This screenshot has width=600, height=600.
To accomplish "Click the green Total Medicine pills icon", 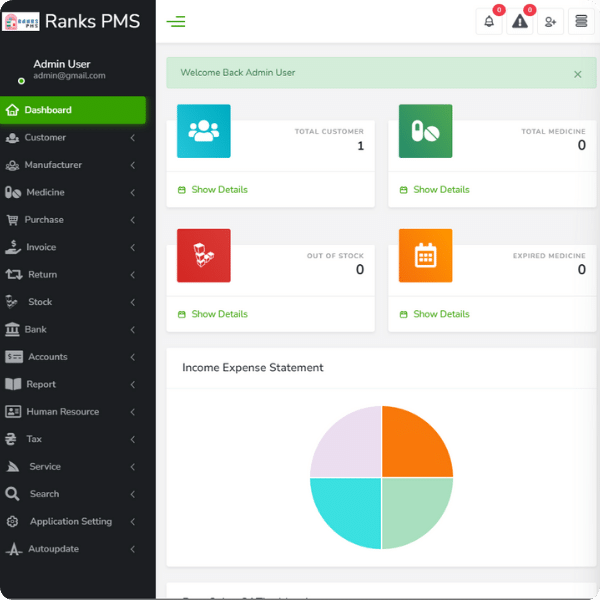I will tap(425, 131).
